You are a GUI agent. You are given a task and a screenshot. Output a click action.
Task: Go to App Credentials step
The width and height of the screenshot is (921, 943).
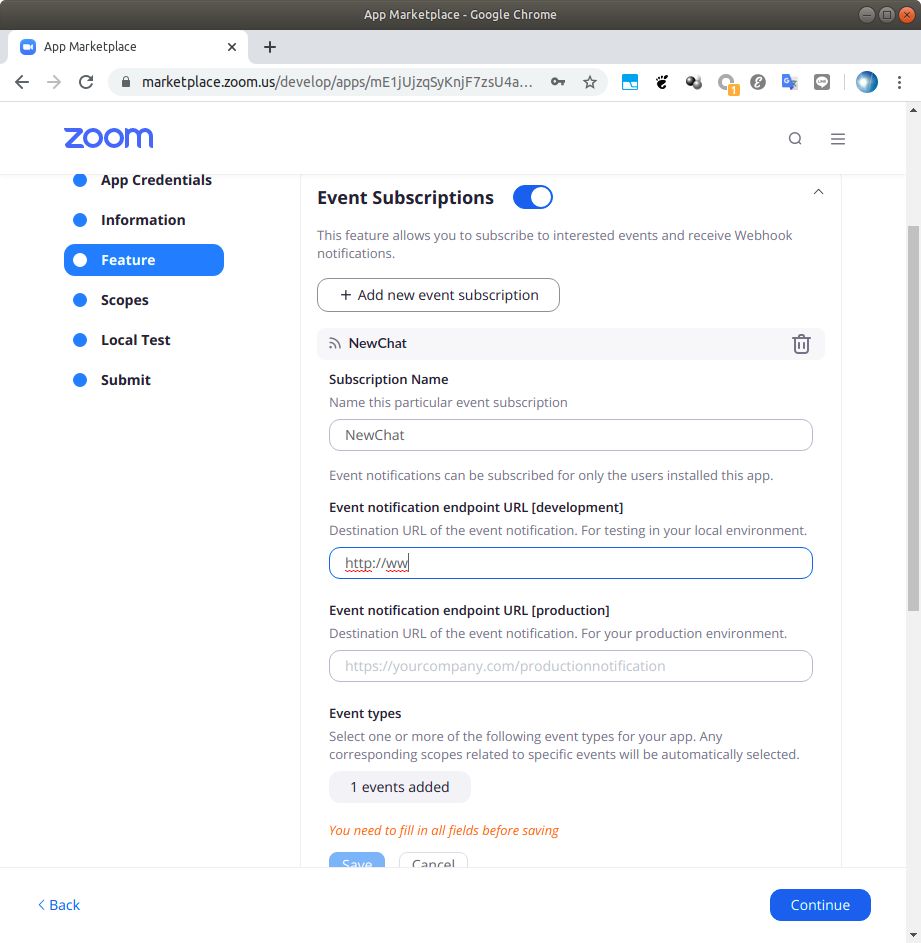coord(156,180)
